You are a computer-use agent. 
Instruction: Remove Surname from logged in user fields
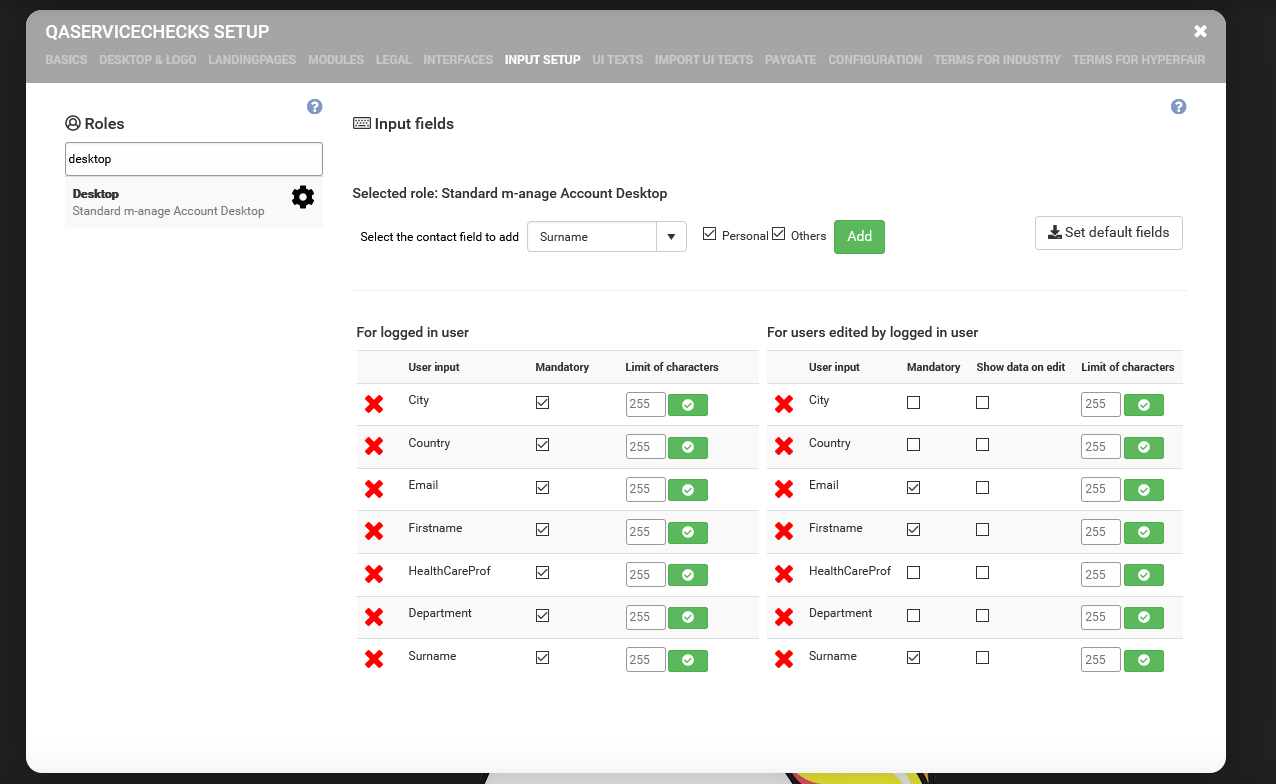[374, 659]
